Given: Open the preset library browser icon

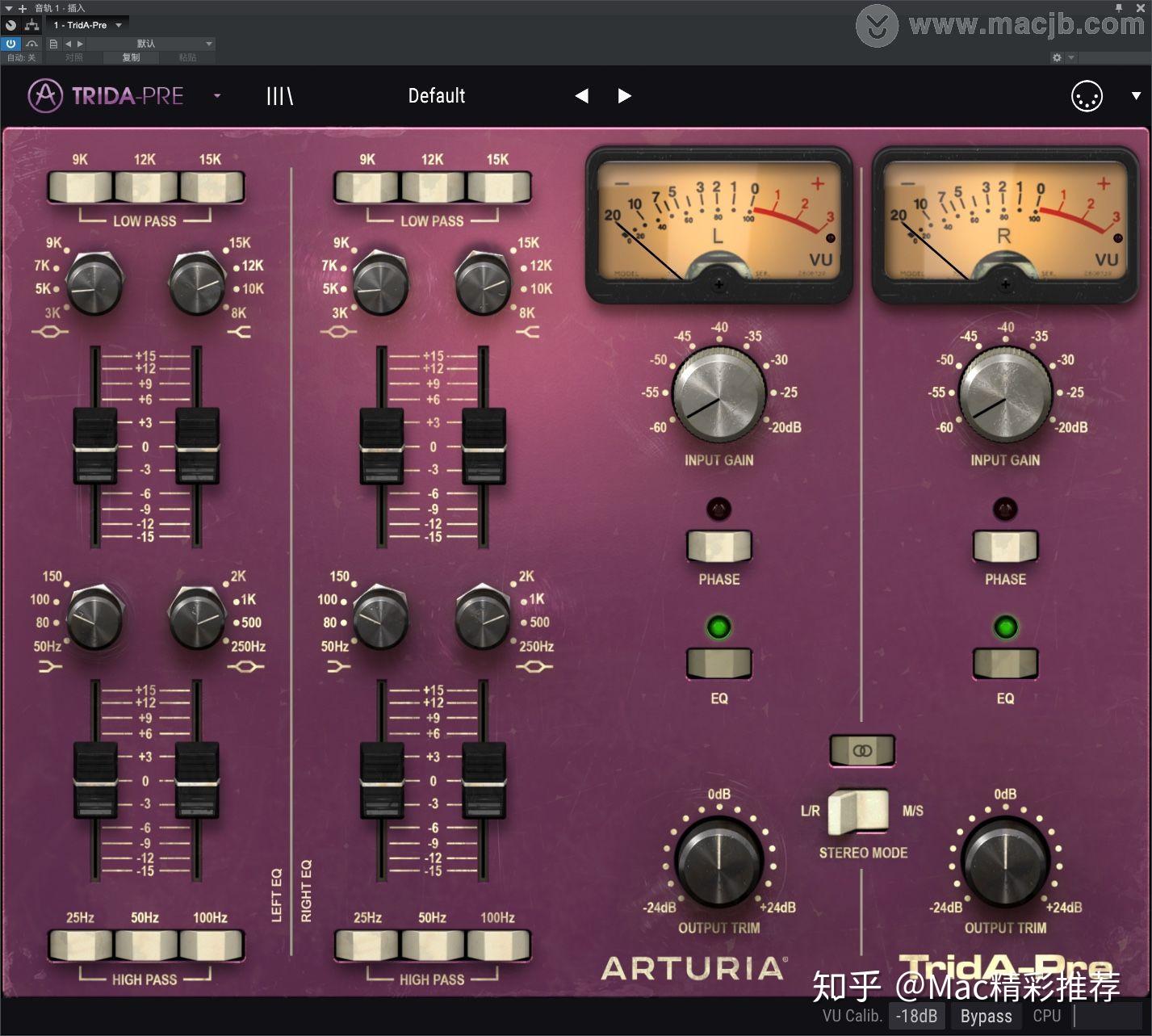Looking at the screenshot, I should (x=279, y=96).
